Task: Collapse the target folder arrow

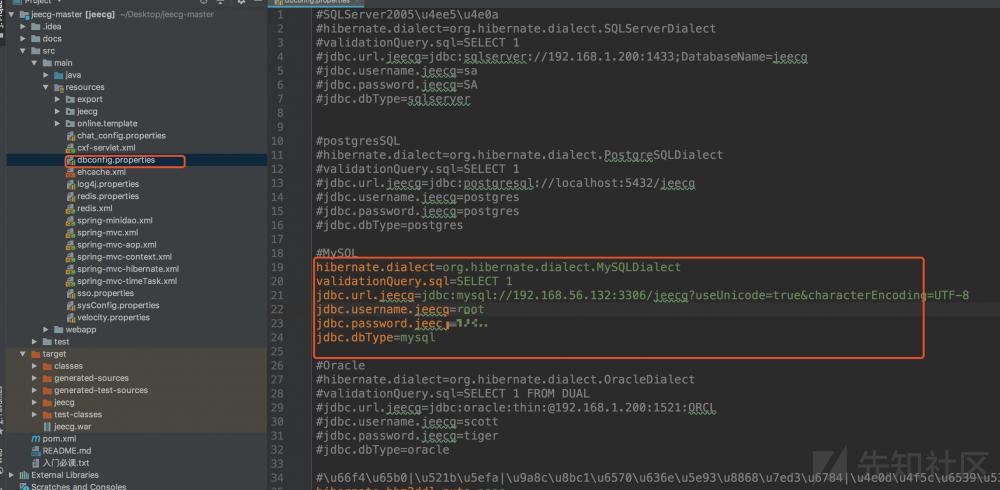Action: 24,353
